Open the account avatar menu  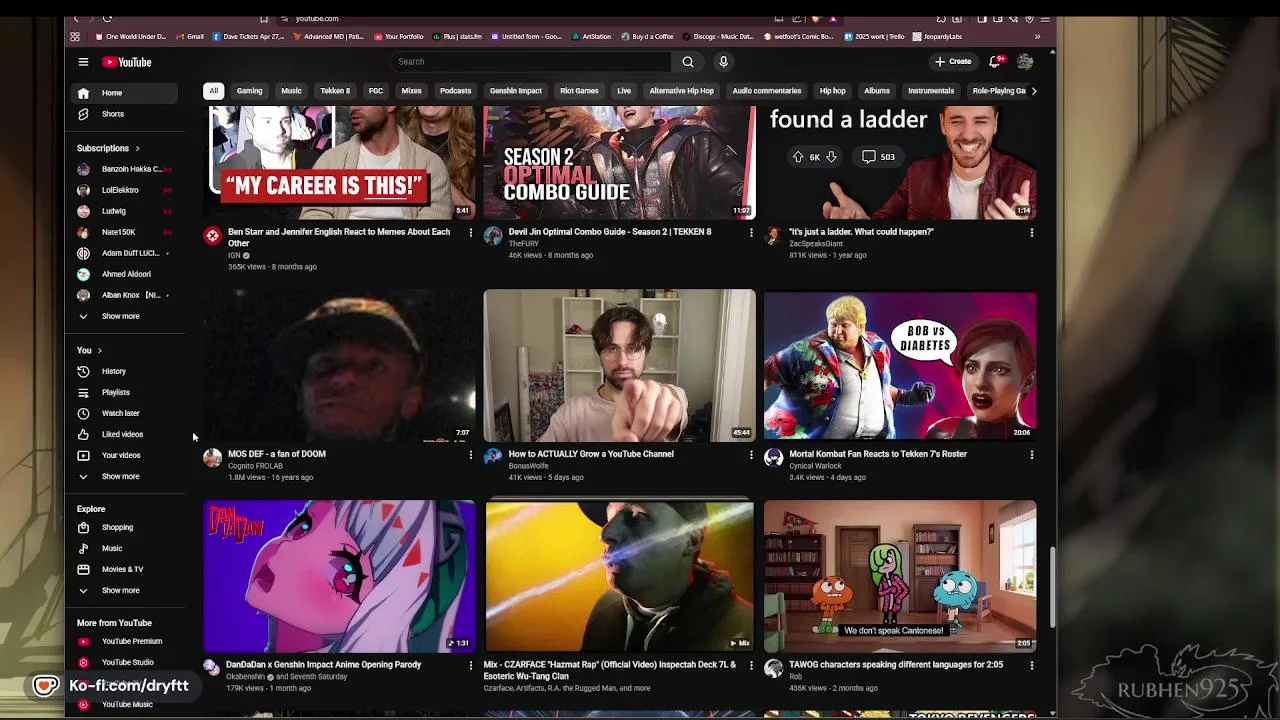1025,62
